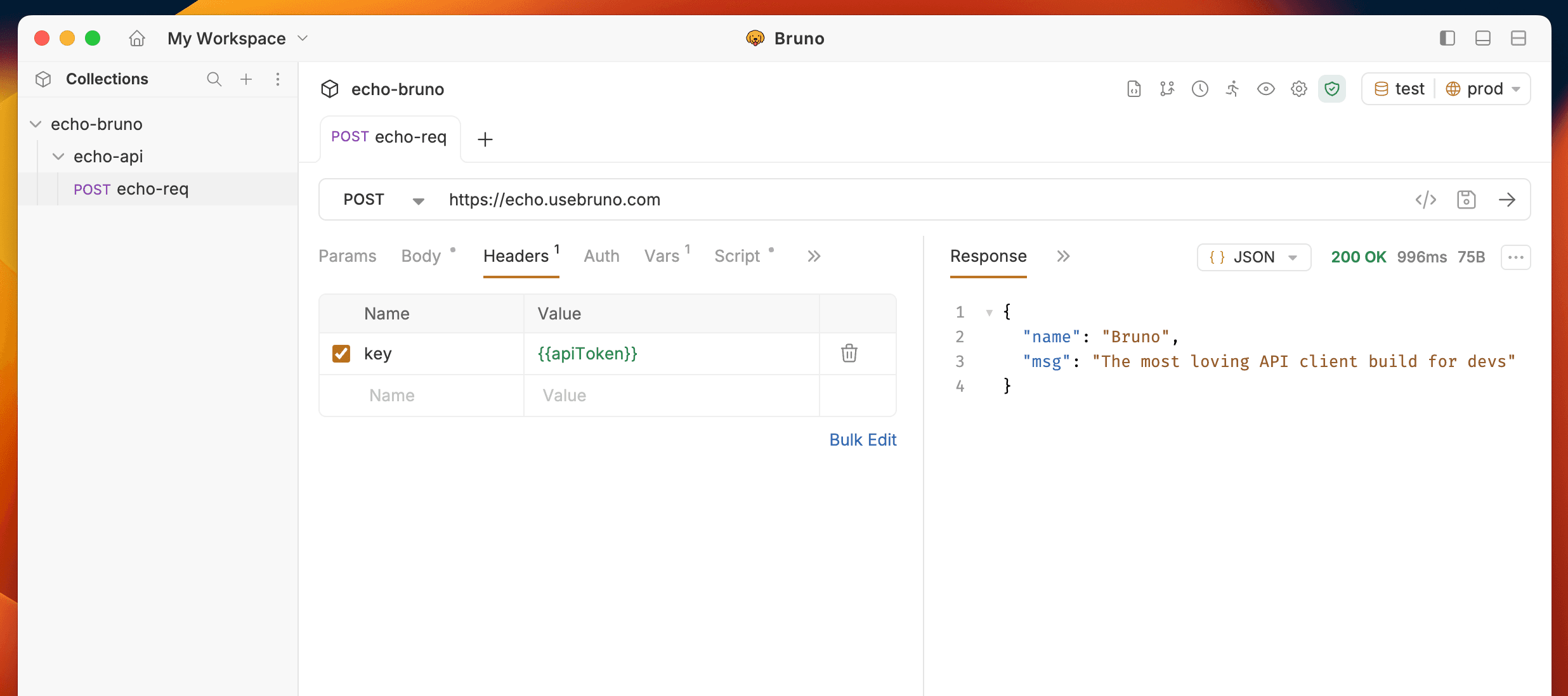
Task: Click the save request disk icon
Action: [x=1466, y=200]
